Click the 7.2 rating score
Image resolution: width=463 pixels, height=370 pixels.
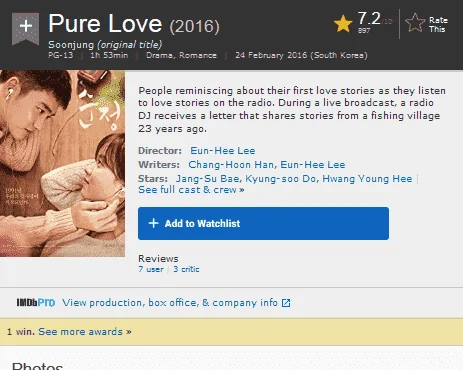click(369, 19)
